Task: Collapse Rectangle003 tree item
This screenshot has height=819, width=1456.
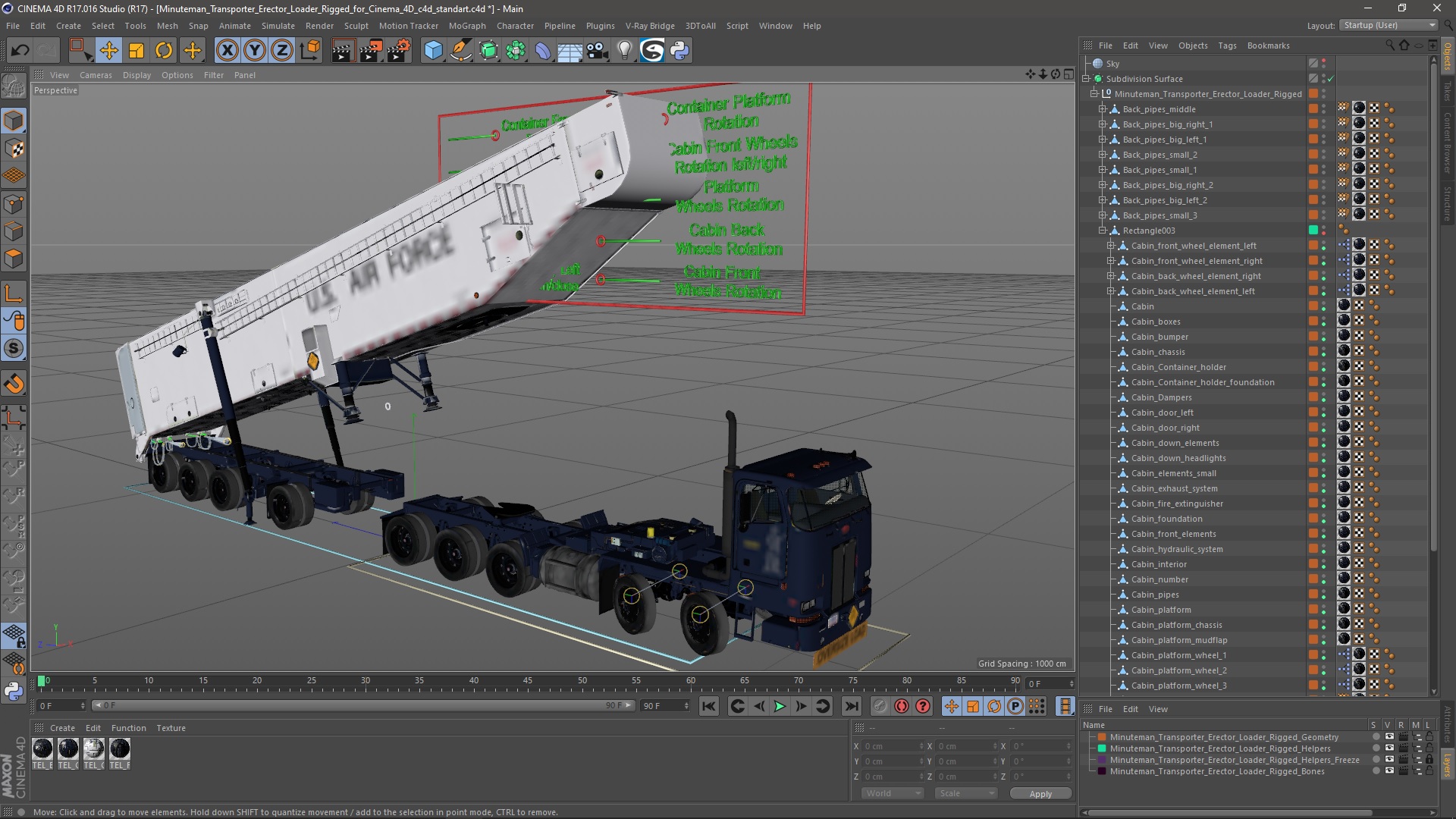Action: (x=1103, y=231)
